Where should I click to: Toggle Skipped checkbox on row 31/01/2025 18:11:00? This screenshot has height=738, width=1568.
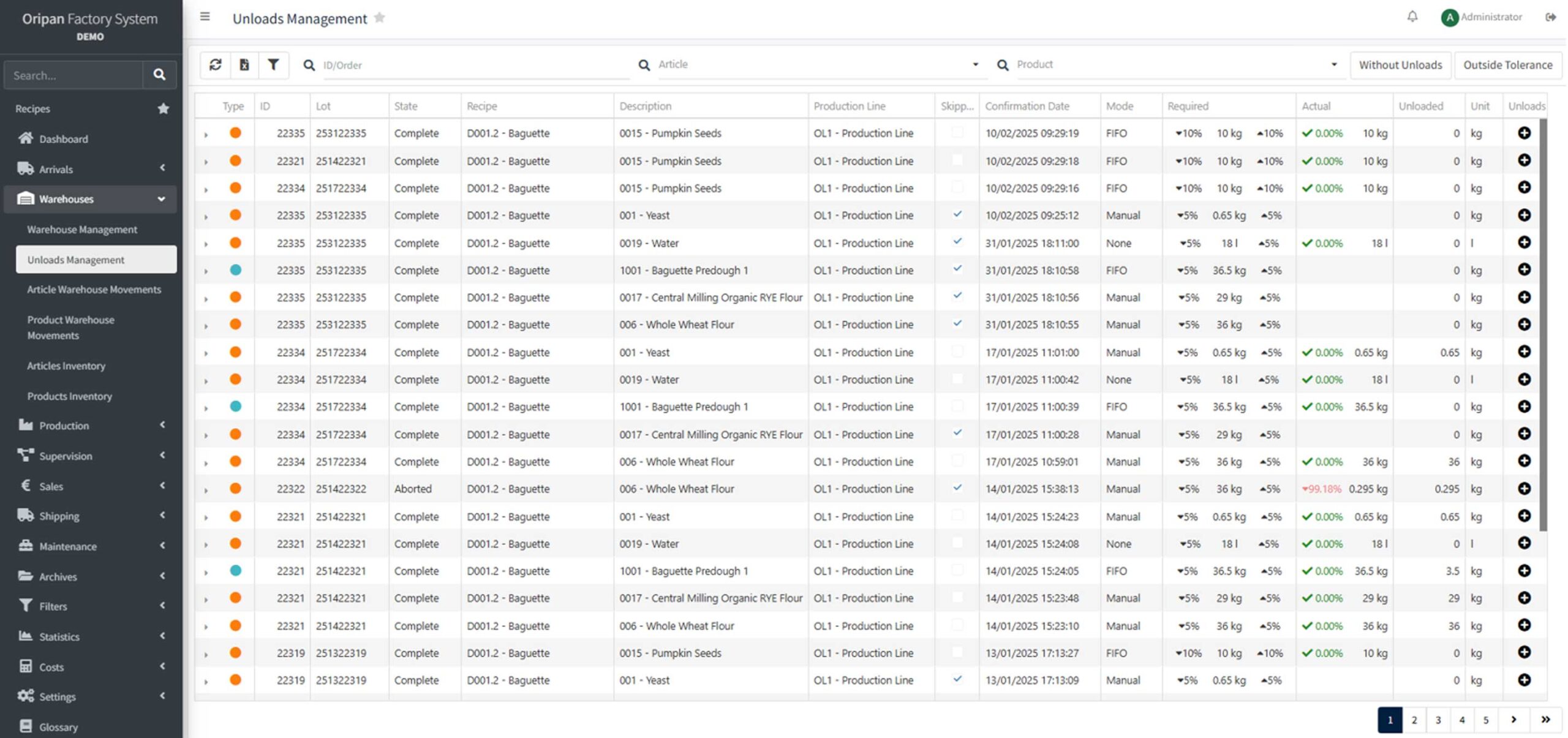pos(957,242)
